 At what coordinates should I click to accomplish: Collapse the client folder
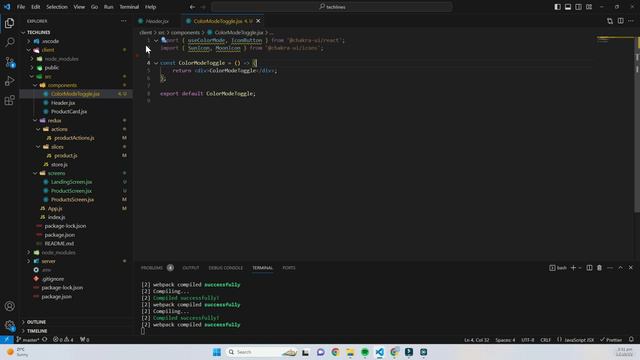(x=29, y=50)
